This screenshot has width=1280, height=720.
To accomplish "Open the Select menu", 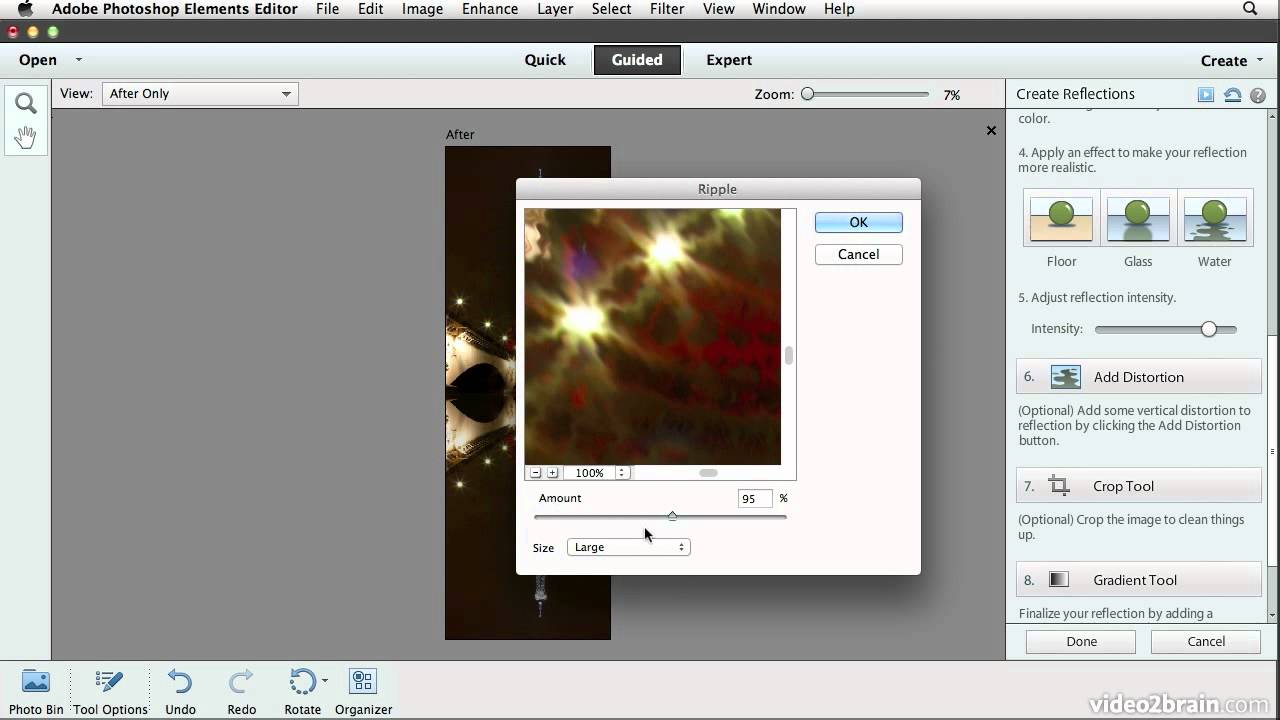I will coord(611,9).
